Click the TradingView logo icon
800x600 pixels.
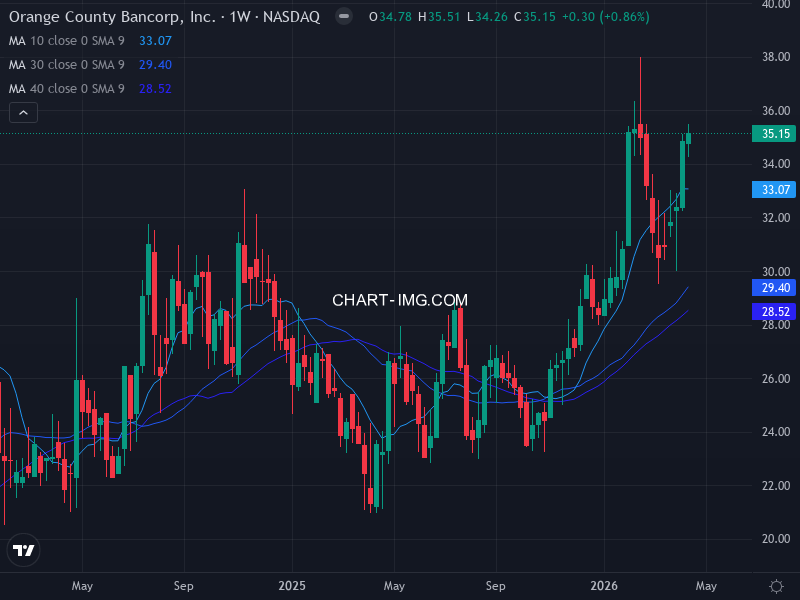click(x=24, y=550)
